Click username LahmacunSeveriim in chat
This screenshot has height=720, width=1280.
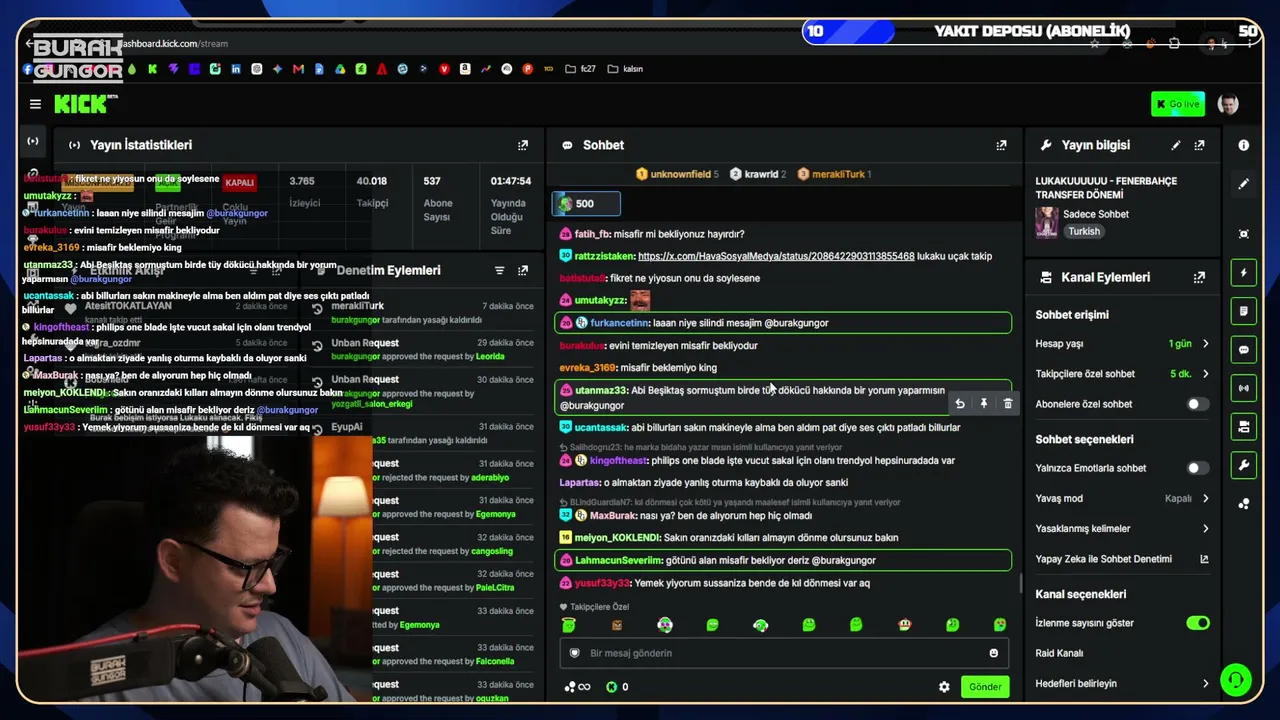point(618,561)
